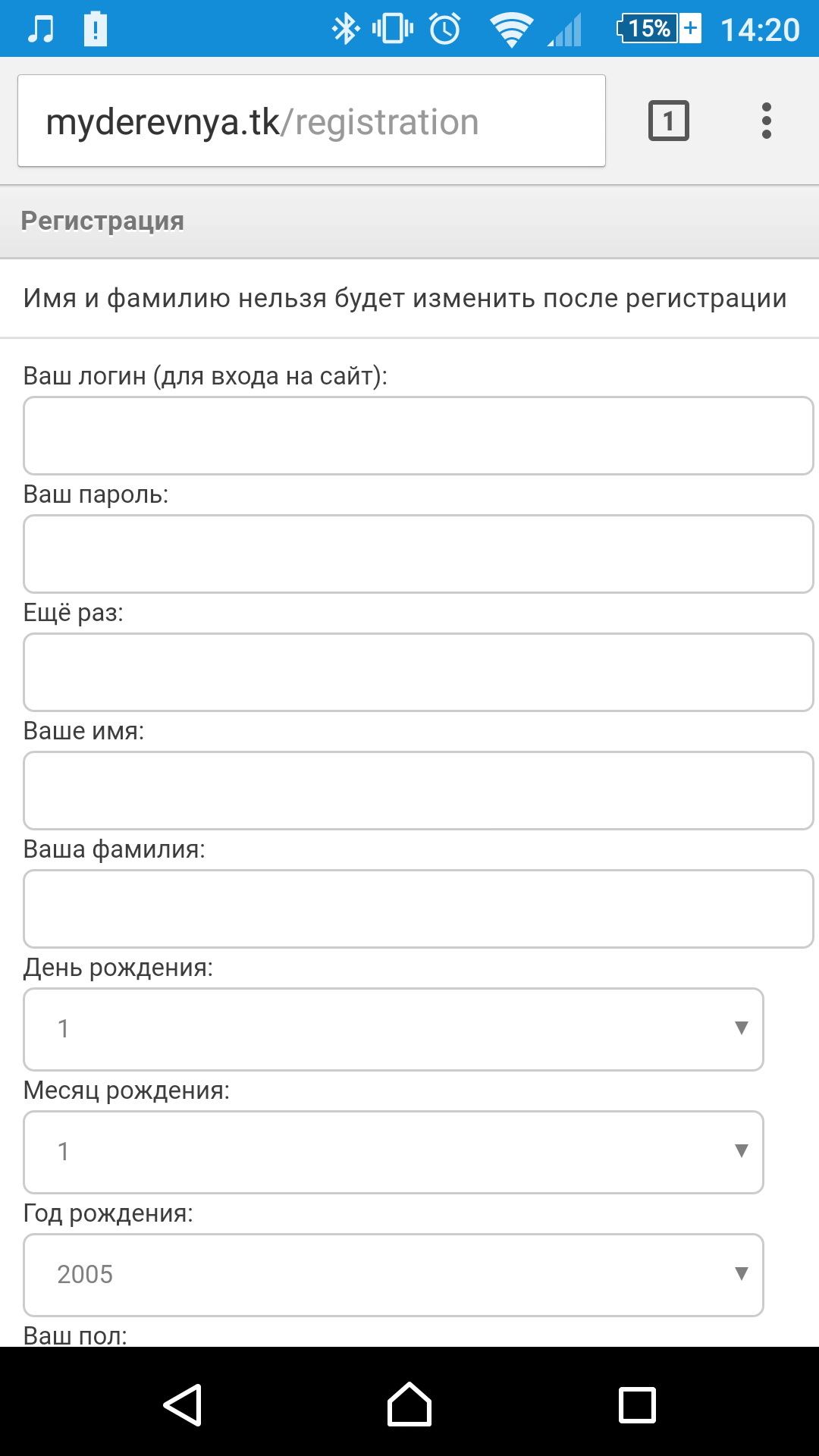The width and height of the screenshot is (819, 1456).
Task: Expand the Месяц рождения dropdown
Action: pyautogui.click(x=393, y=1152)
